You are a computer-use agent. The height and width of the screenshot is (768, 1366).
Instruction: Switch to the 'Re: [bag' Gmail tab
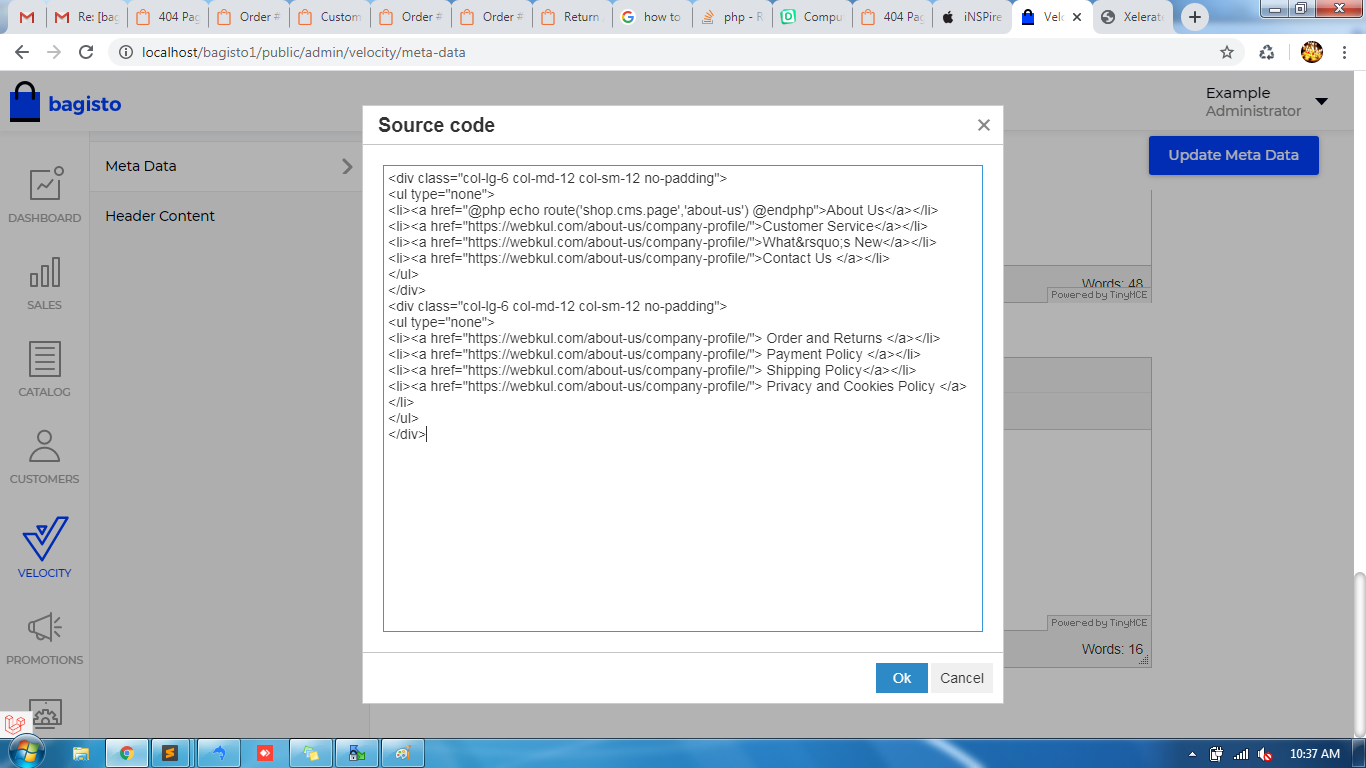(86, 17)
